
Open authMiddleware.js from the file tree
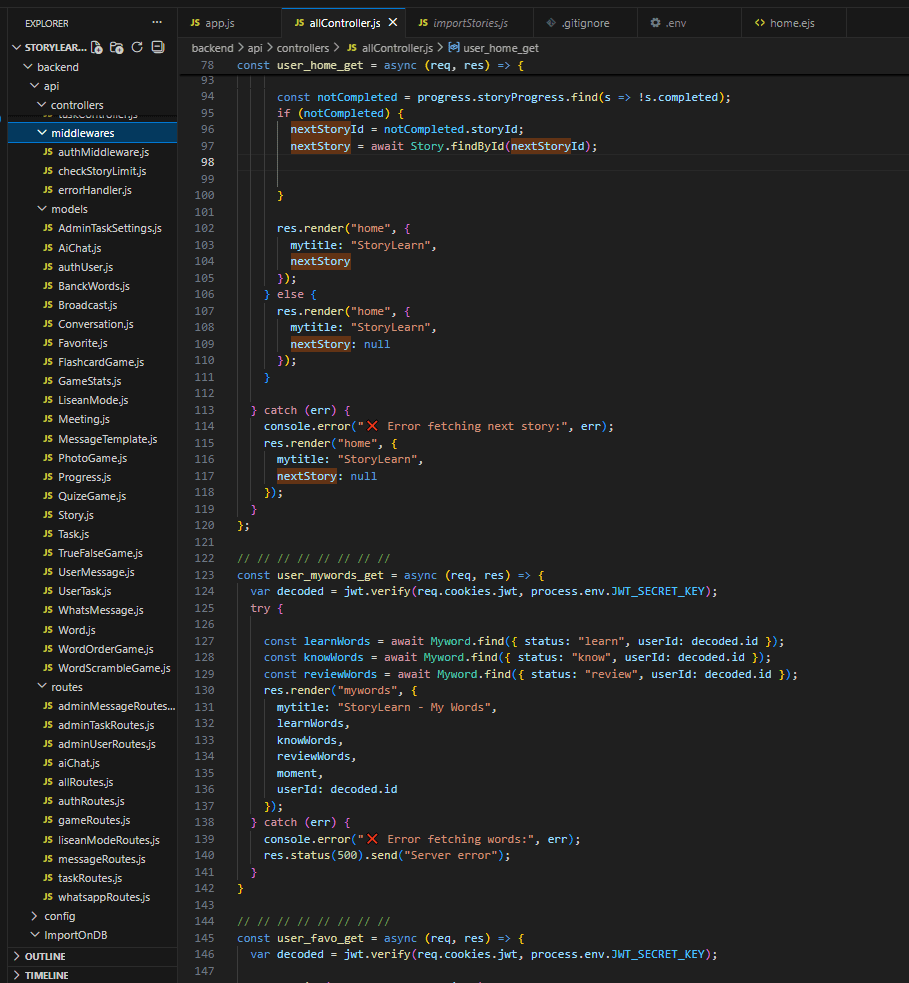[x=103, y=152]
